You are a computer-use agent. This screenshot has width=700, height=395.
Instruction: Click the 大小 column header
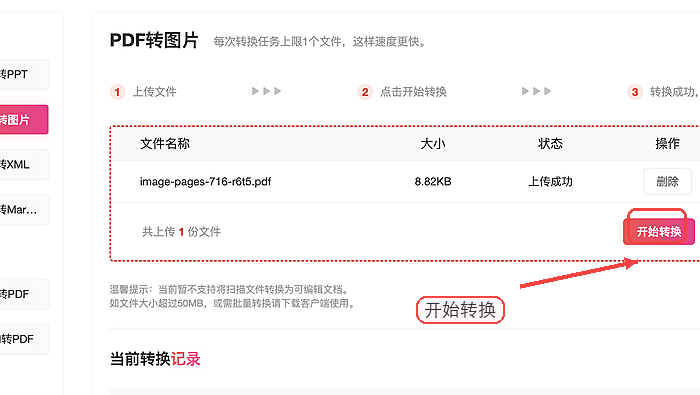(433, 144)
